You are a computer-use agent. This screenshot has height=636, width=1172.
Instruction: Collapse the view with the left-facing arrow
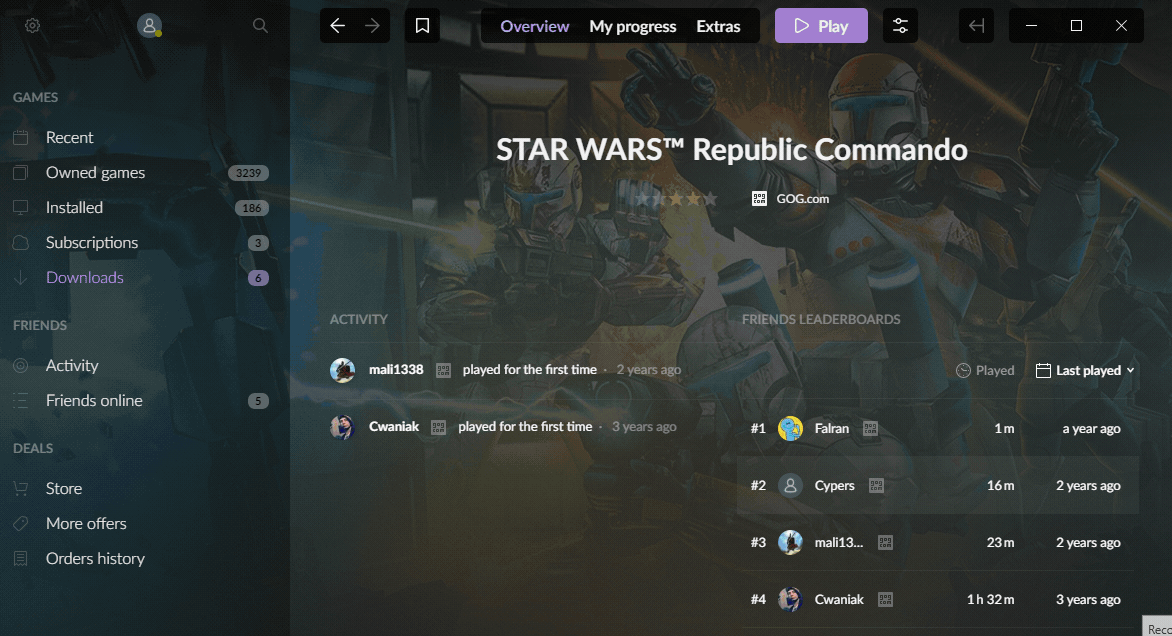coord(976,25)
